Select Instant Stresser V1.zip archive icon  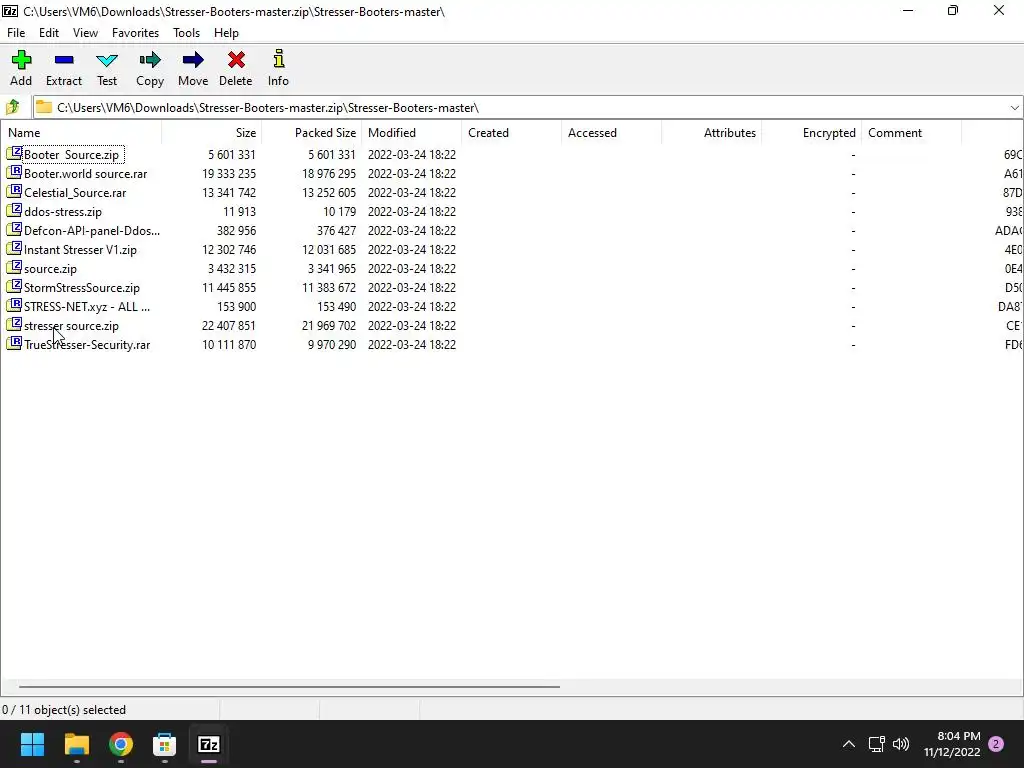tap(14, 249)
